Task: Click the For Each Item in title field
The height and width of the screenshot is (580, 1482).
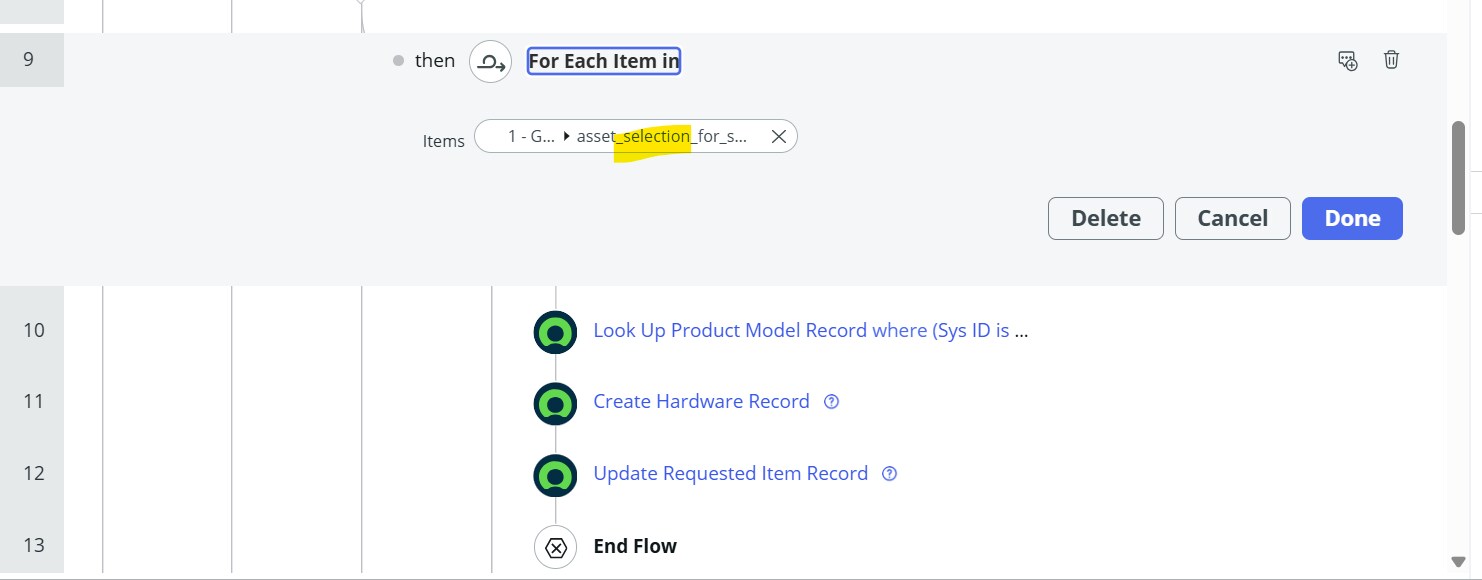Action: pos(603,60)
